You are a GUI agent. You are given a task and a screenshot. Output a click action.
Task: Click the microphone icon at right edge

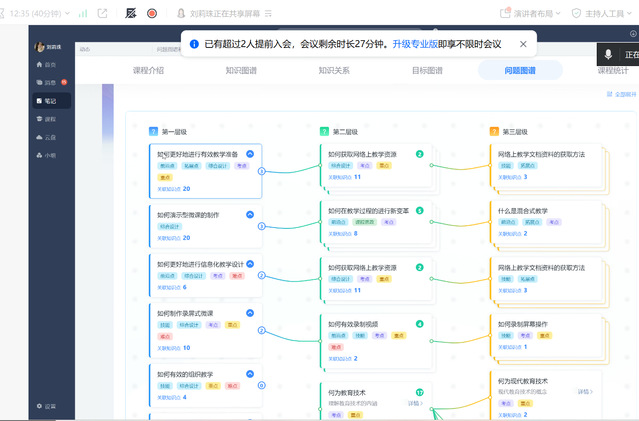tap(608, 54)
